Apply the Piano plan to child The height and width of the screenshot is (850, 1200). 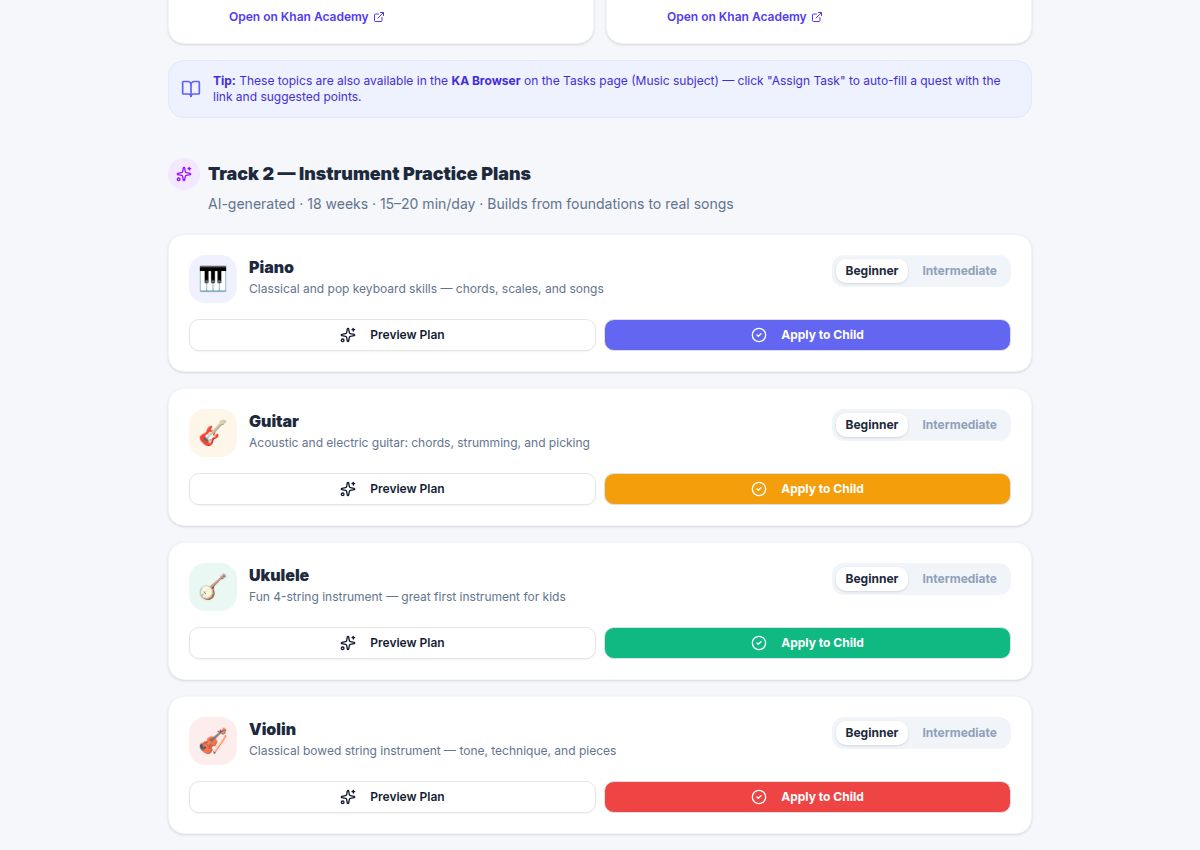(x=807, y=335)
